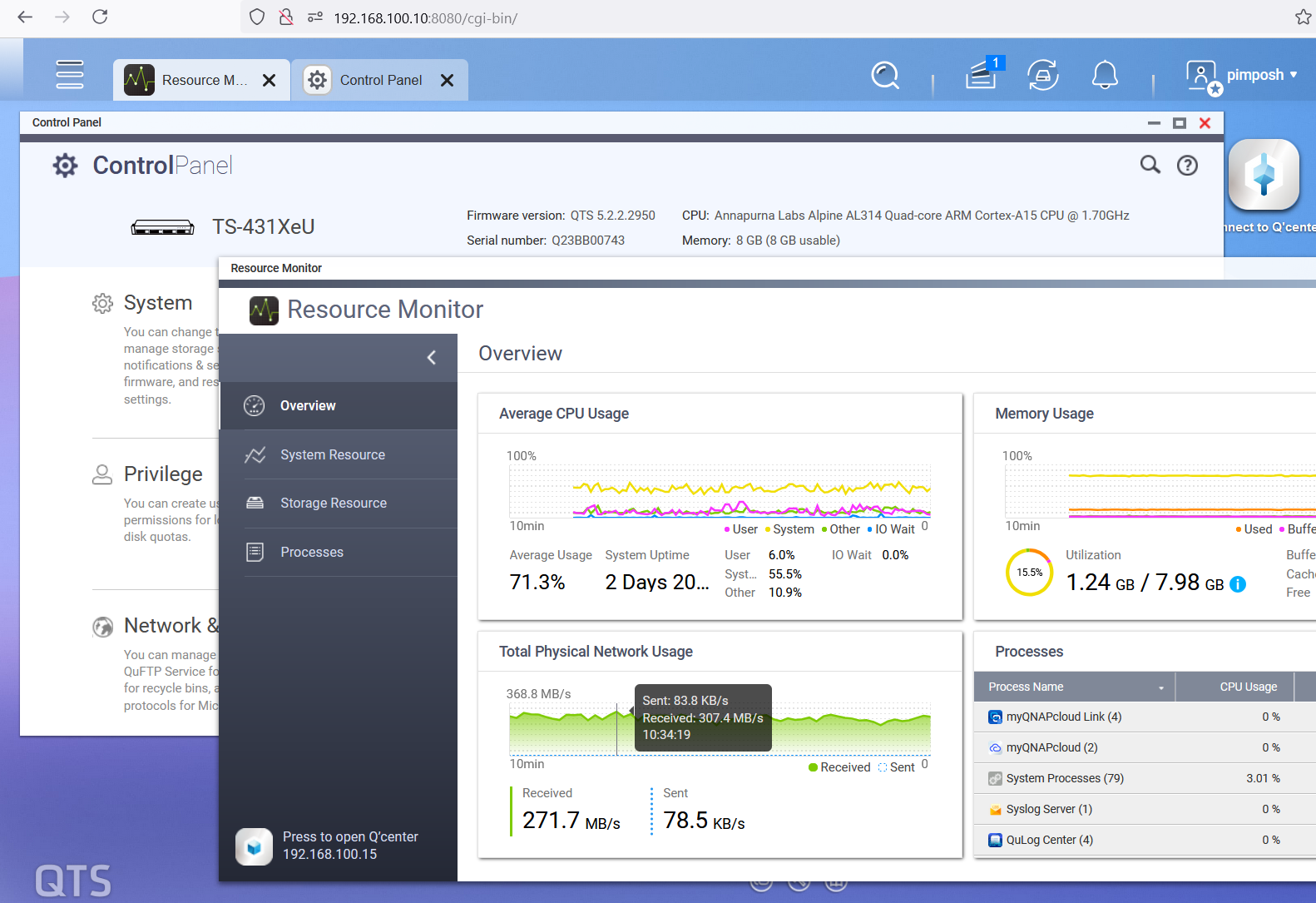Select the Syslog Server (1) process row

1145,809
